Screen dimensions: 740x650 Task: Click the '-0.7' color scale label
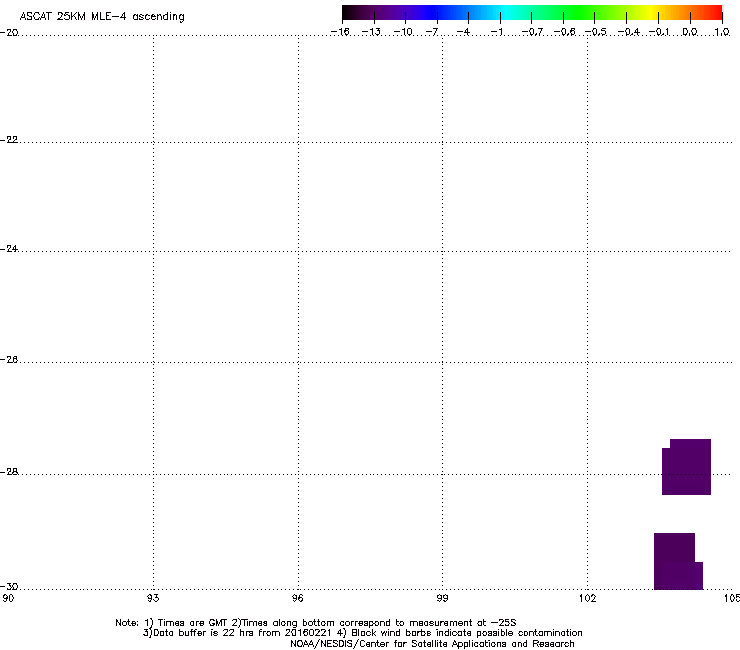pos(532,32)
